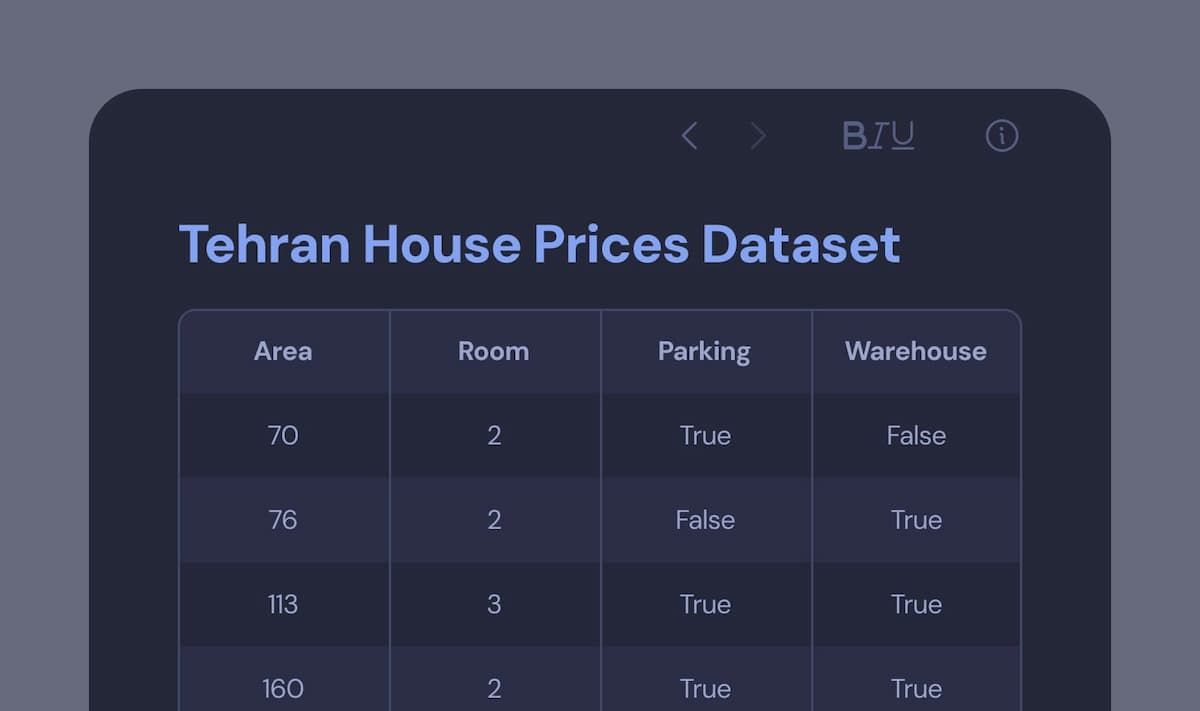Click the forward chevron arrow
The width and height of the screenshot is (1200, 711).
coord(758,136)
